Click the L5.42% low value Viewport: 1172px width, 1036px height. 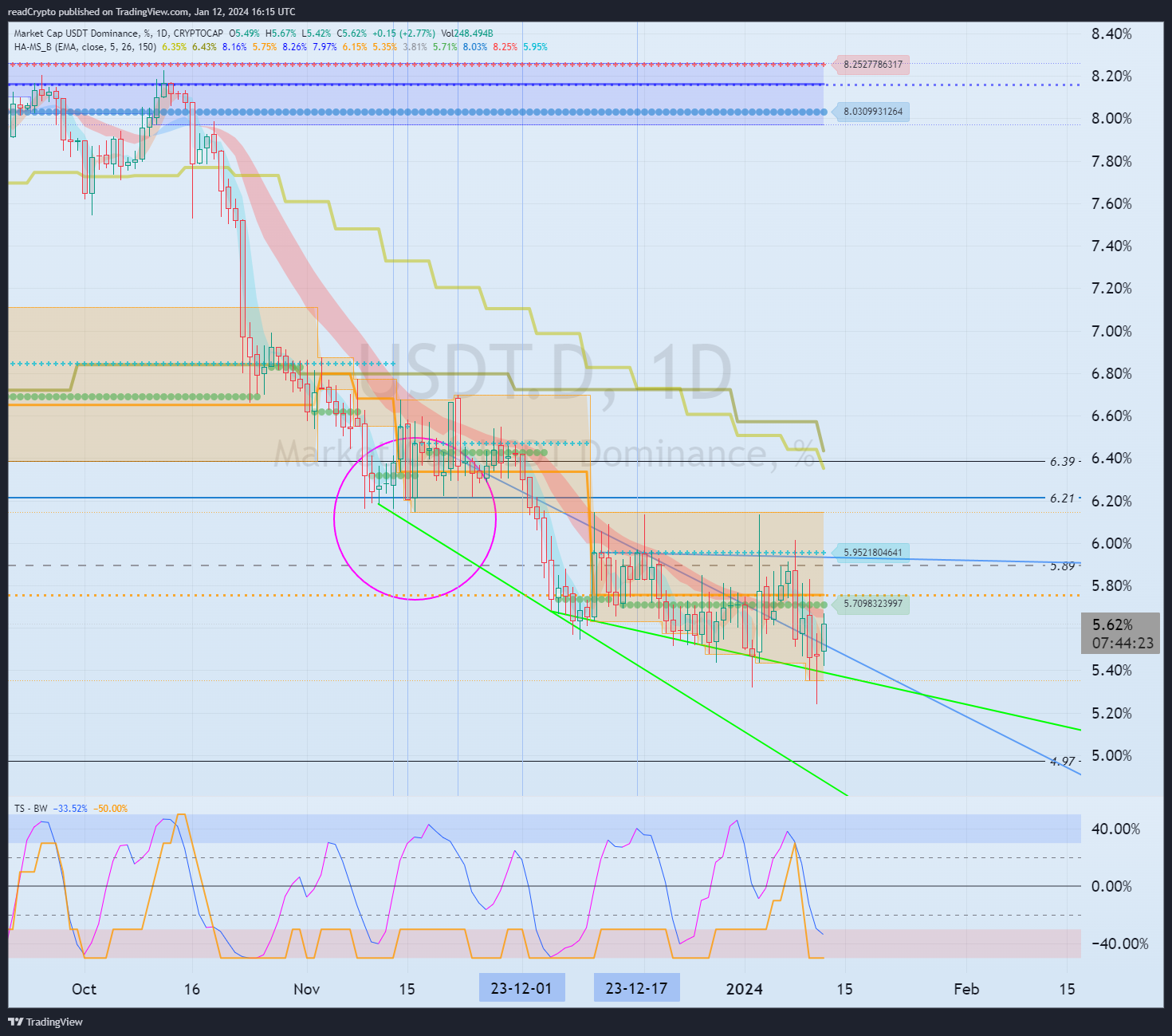[x=316, y=33]
